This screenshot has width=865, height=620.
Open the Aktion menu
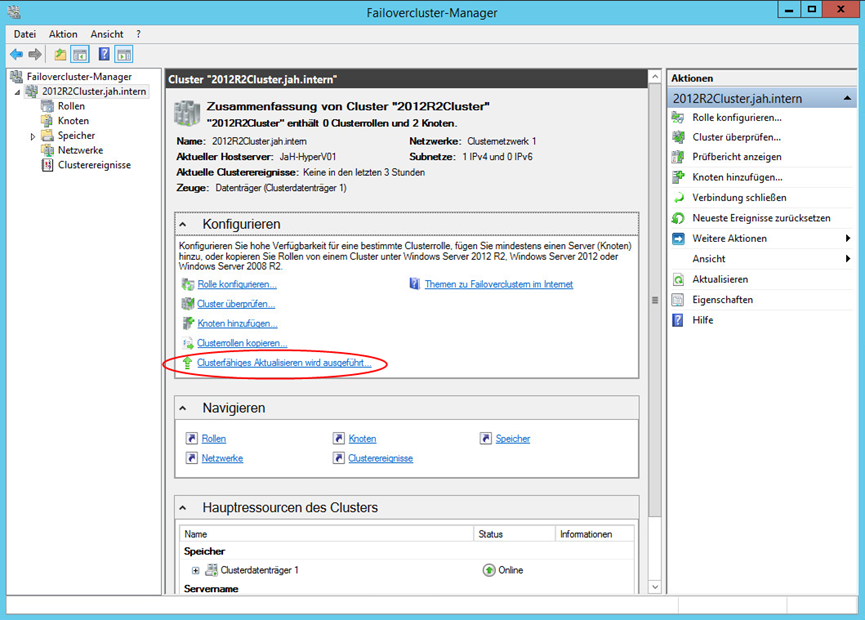click(63, 34)
